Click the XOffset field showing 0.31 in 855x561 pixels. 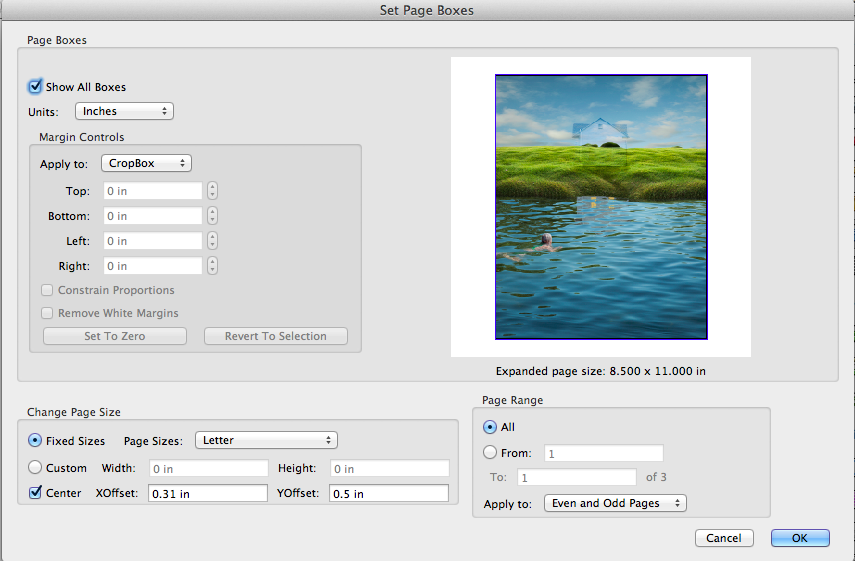(x=208, y=493)
